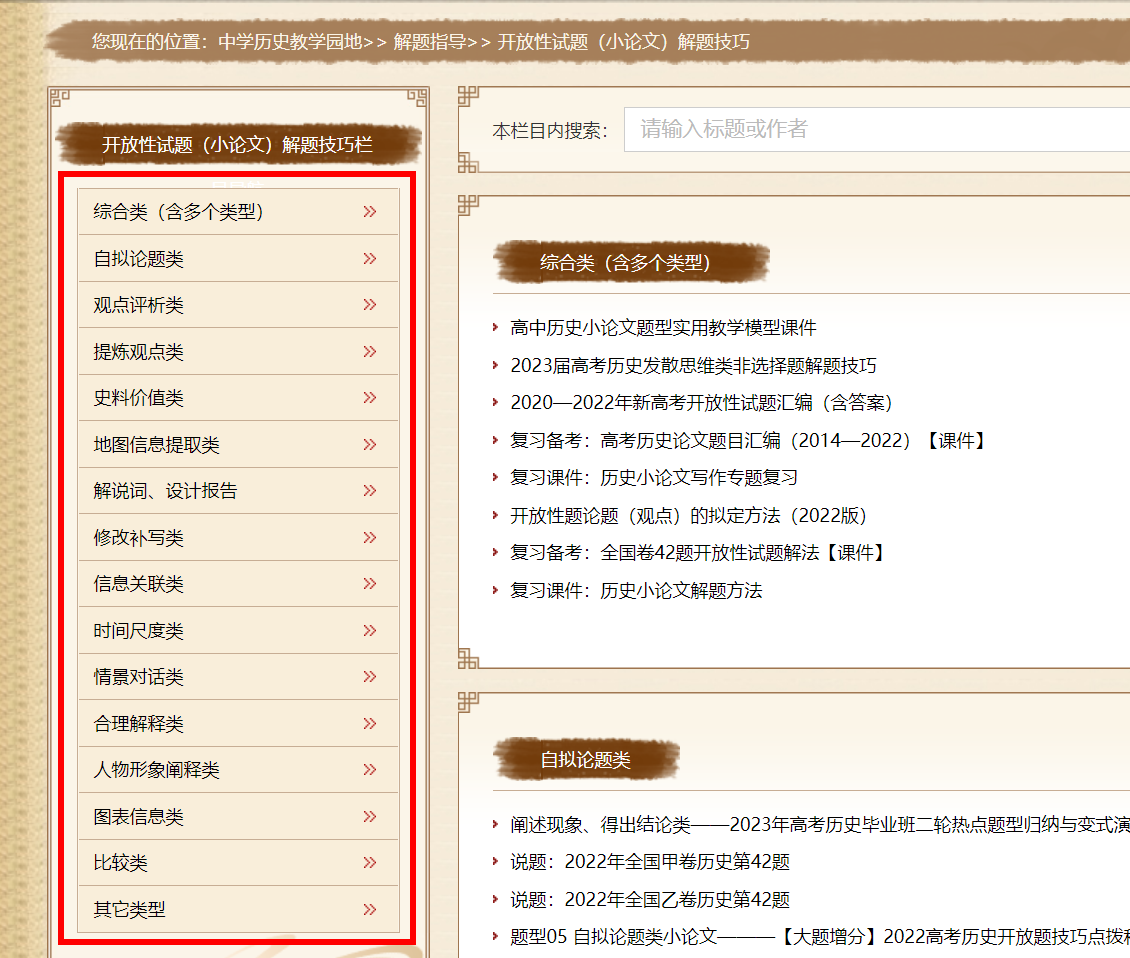Select 解说词、设计报告 in the sidebar

[166, 491]
